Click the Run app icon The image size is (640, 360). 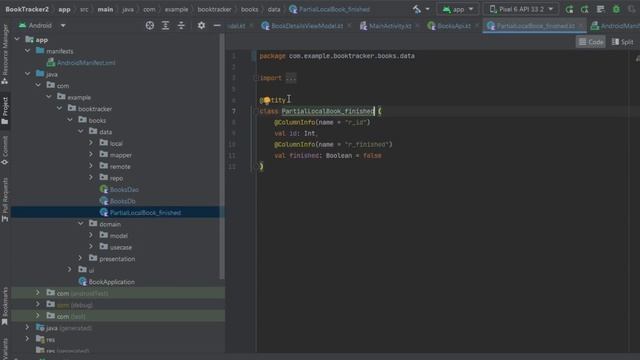(569, 9)
